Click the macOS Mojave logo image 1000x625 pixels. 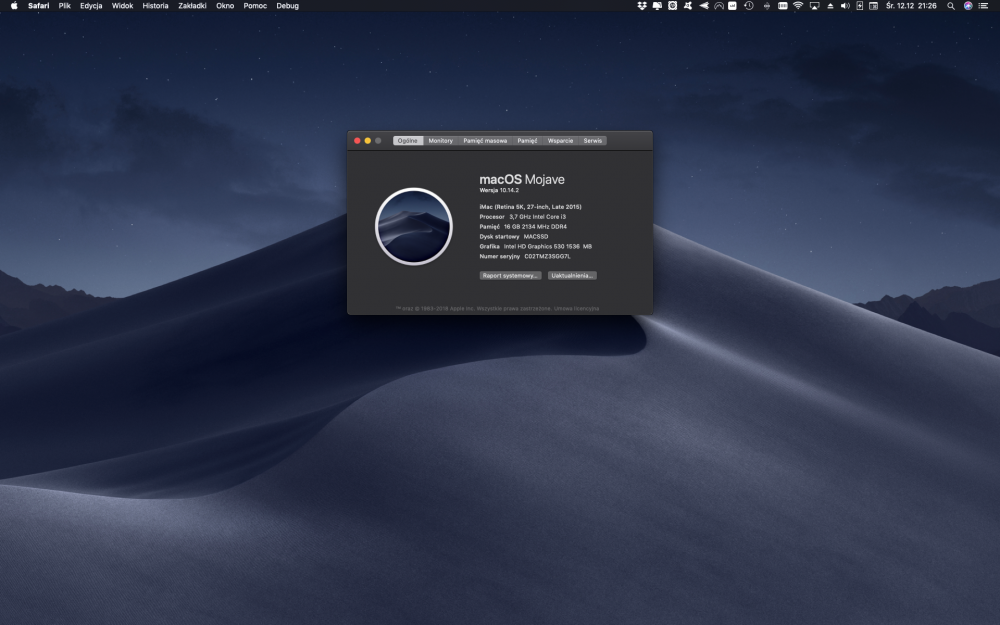[x=414, y=226]
